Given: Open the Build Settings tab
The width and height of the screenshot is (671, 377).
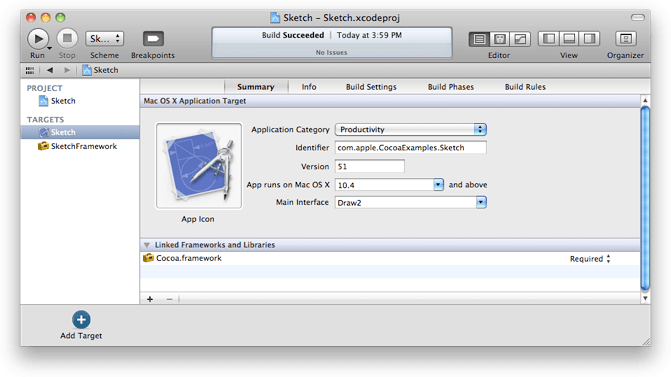Looking at the screenshot, I should (371, 87).
